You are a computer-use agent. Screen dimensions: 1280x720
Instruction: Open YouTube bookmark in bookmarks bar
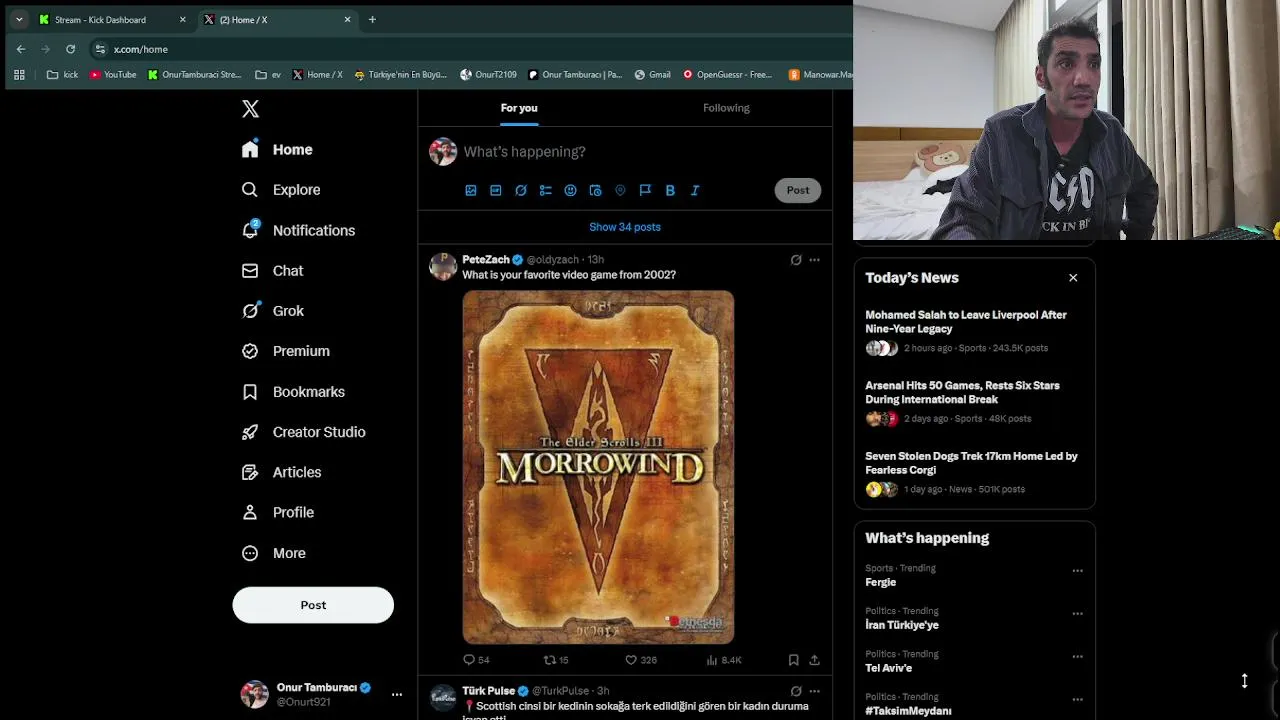(x=113, y=74)
